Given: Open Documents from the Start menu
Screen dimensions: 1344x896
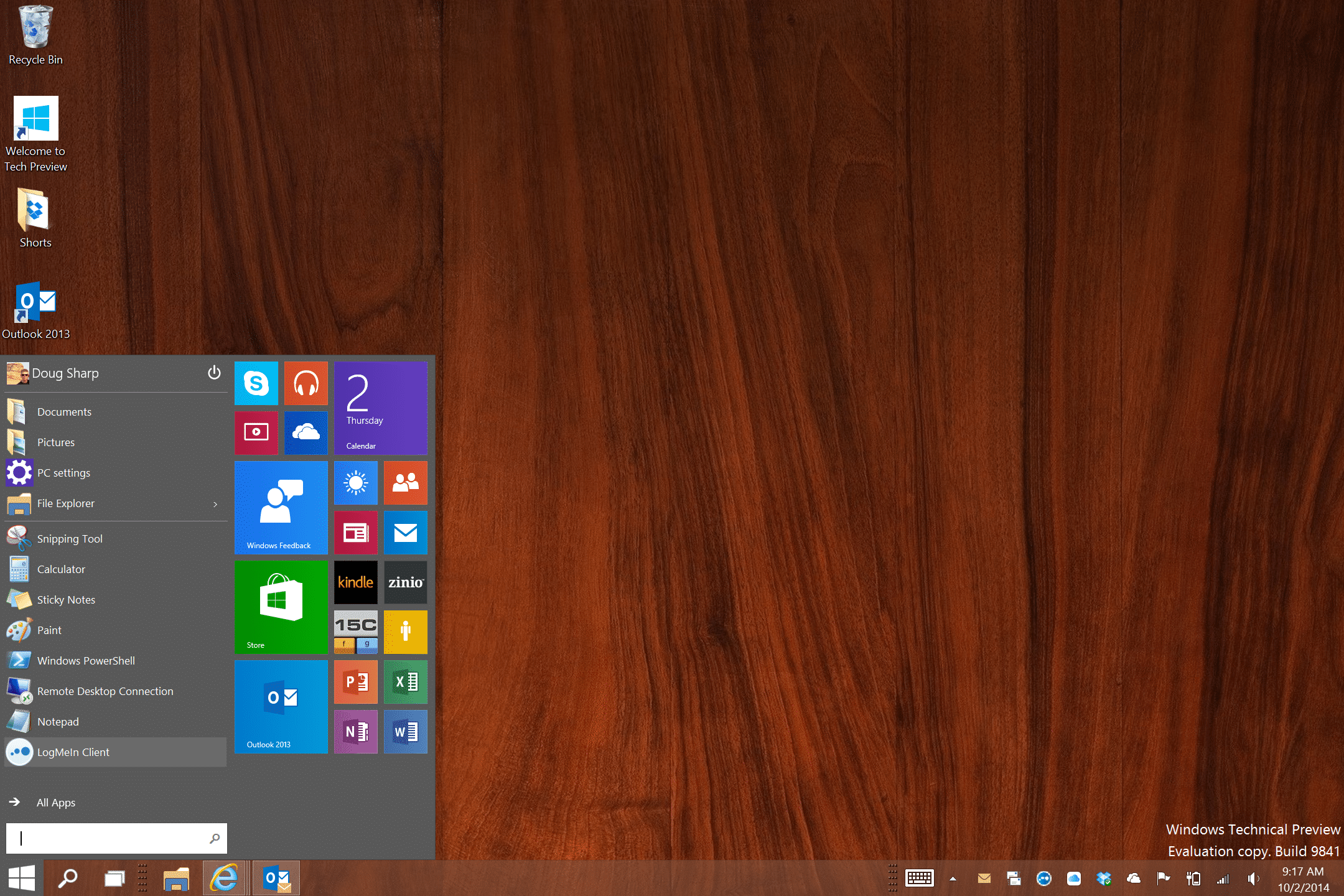Looking at the screenshot, I should pyautogui.click(x=116, y=412).
